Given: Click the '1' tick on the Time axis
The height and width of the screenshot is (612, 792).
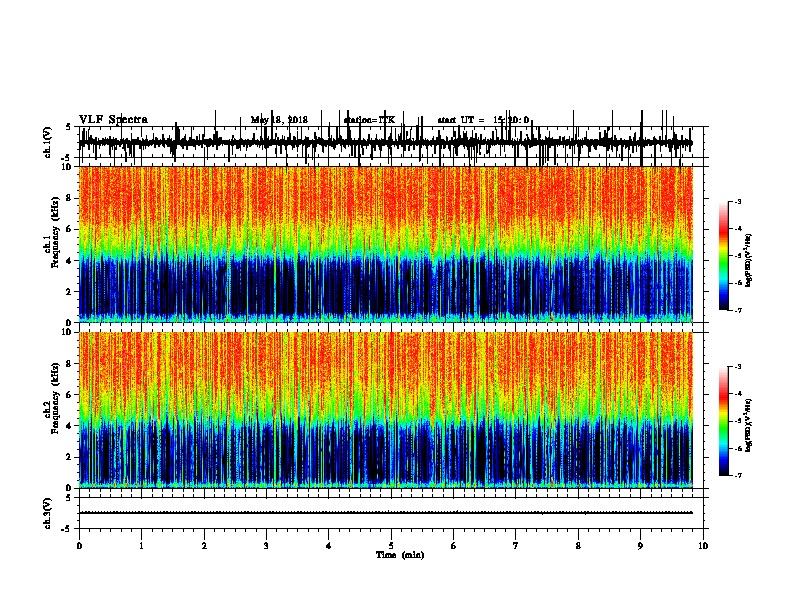Looking at the screenshot, I should 141,546.
